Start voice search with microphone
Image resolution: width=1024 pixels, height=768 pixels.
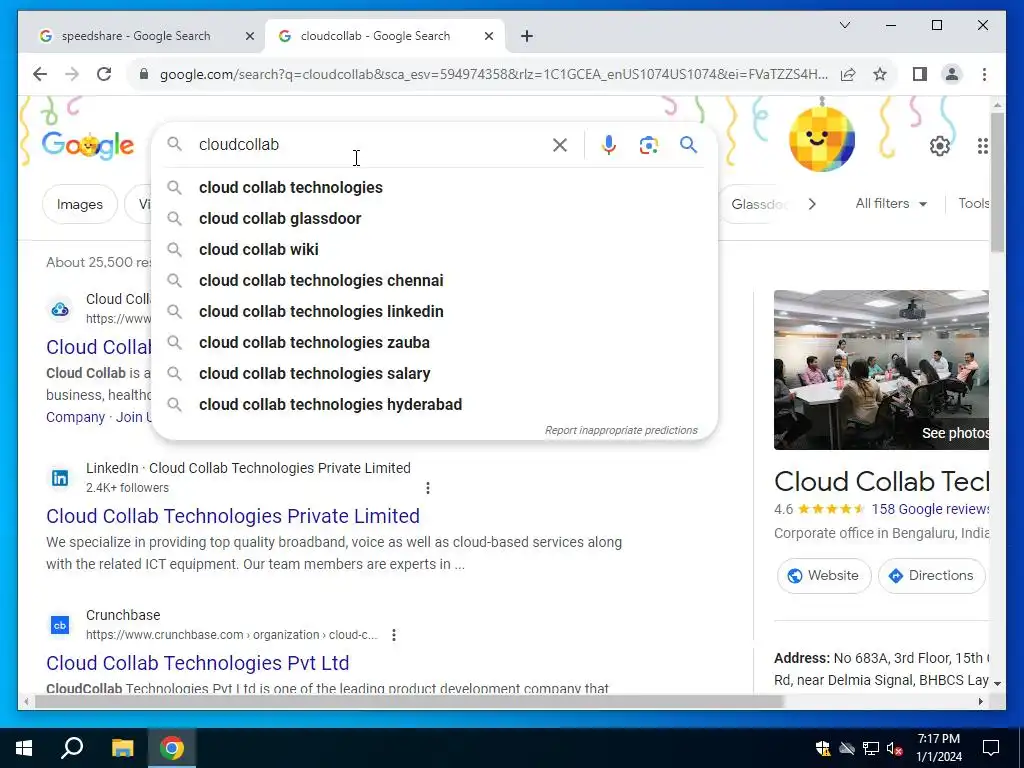[x=609, y=145]
